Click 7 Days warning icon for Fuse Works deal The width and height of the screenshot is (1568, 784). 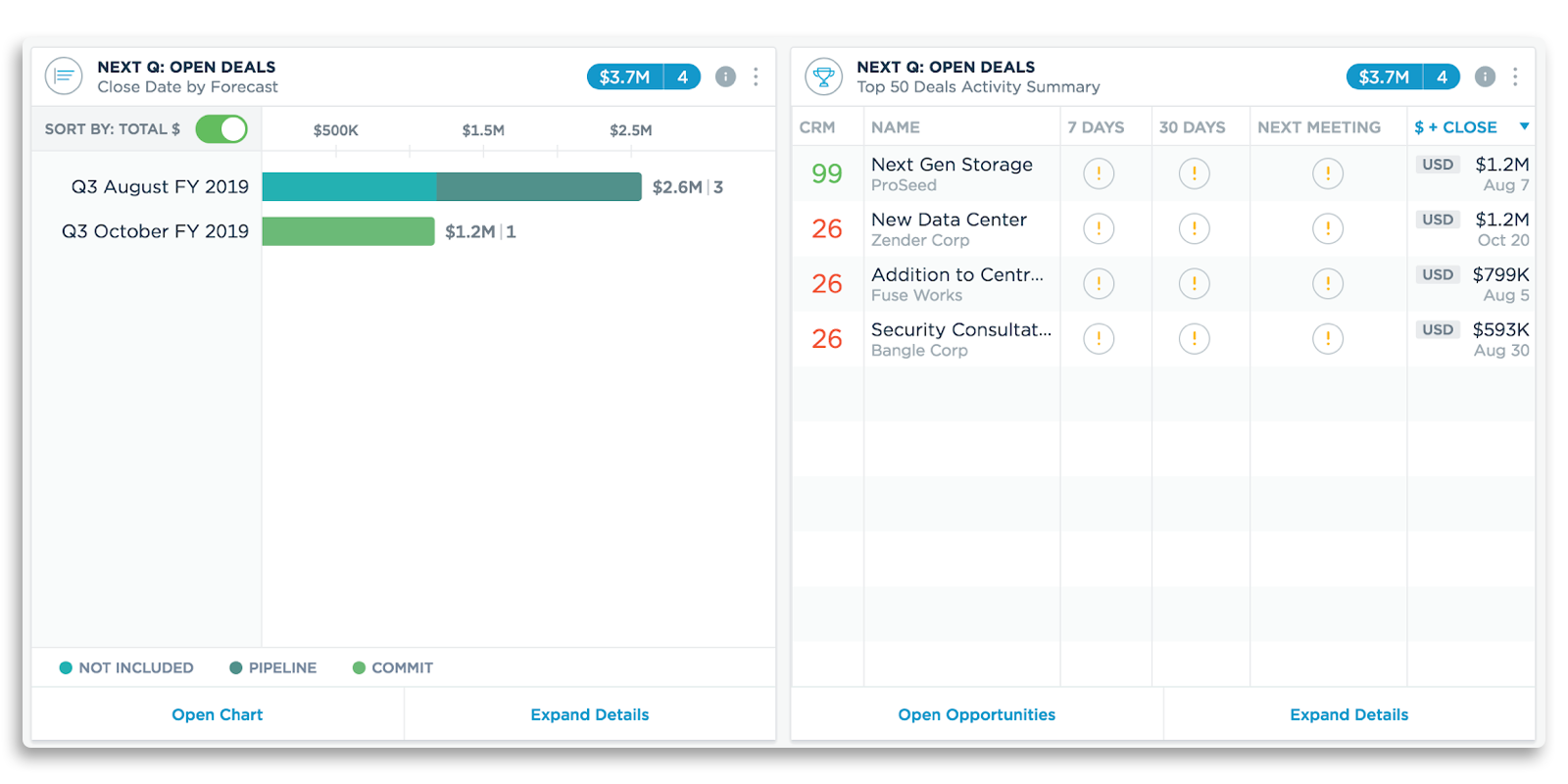click(1099, 283)
